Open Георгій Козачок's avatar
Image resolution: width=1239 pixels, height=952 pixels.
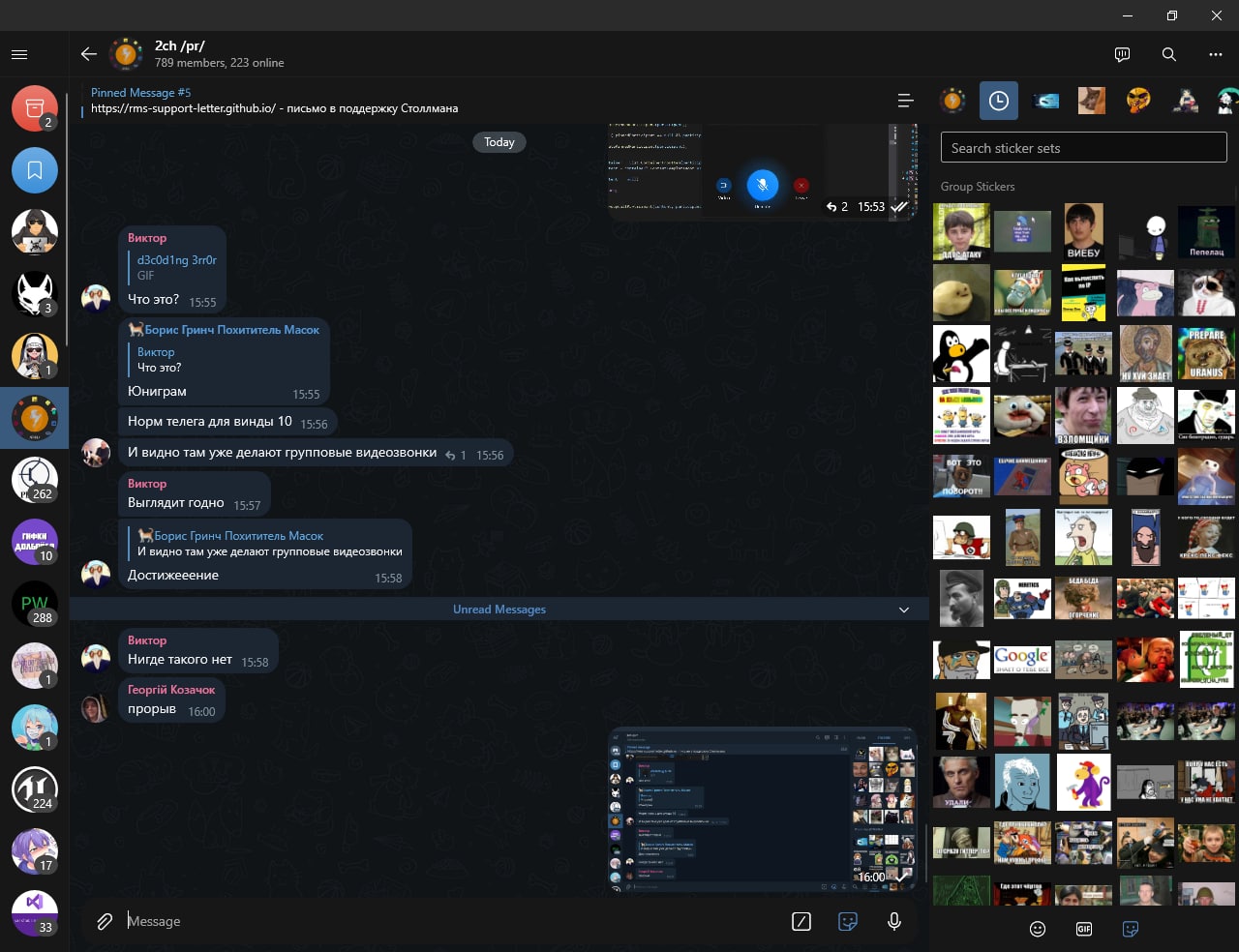click(x=96, y=708)
